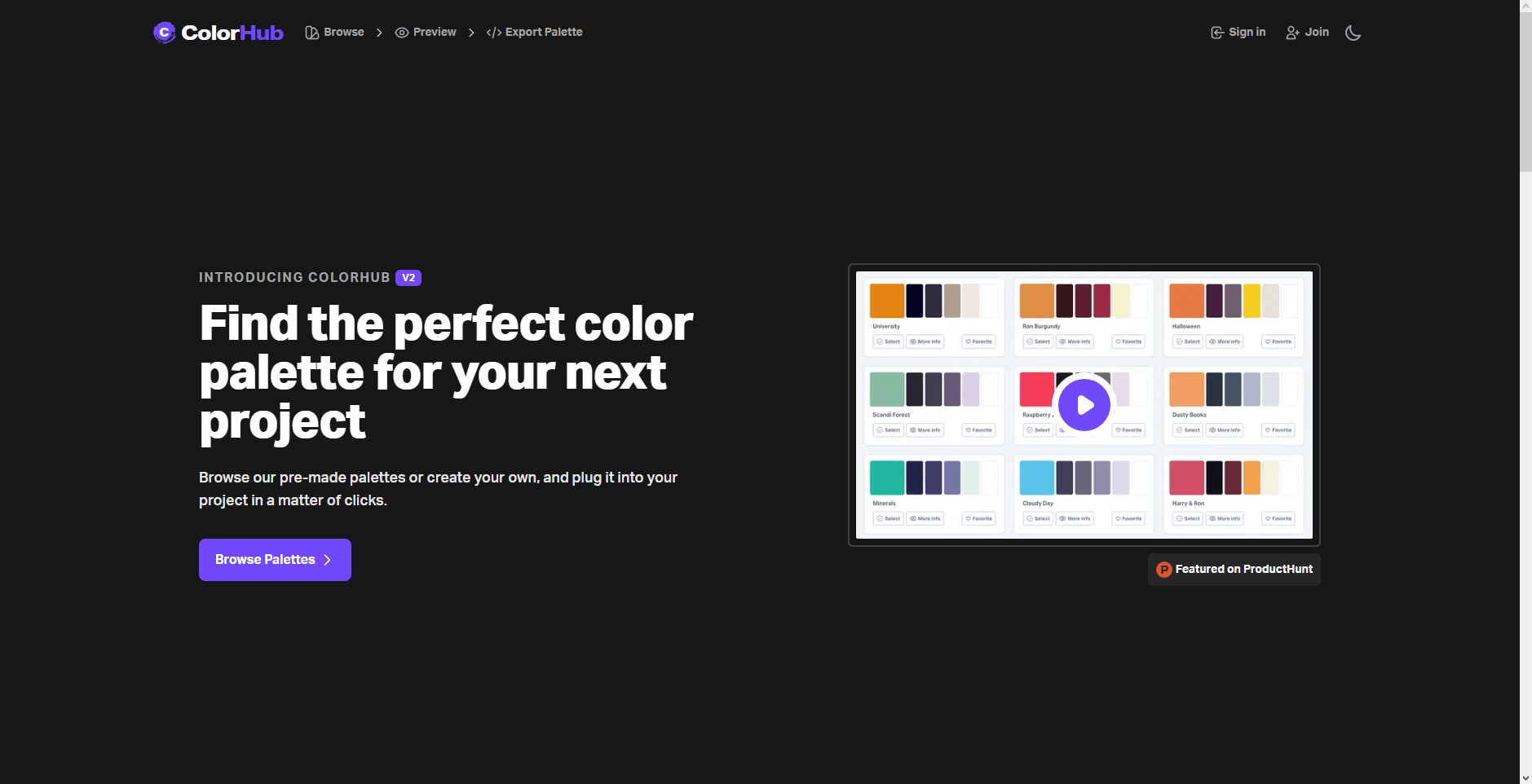The width and height of the screenshot is (1532, 784).
Task: Click the Join link
Action: (1307, 33)
